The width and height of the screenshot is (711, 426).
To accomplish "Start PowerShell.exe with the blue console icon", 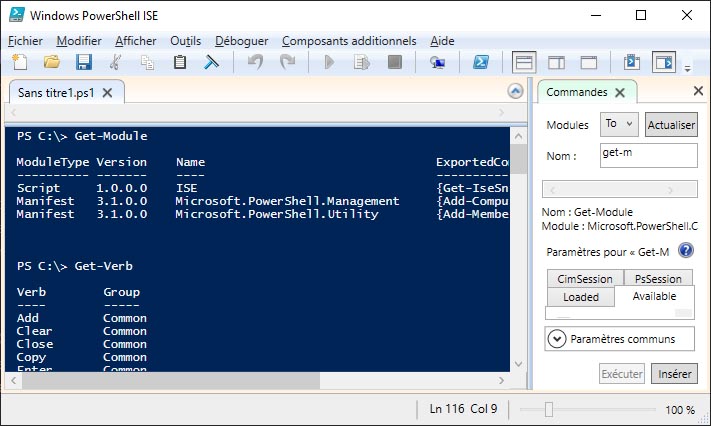I will [x=481, y=62].
